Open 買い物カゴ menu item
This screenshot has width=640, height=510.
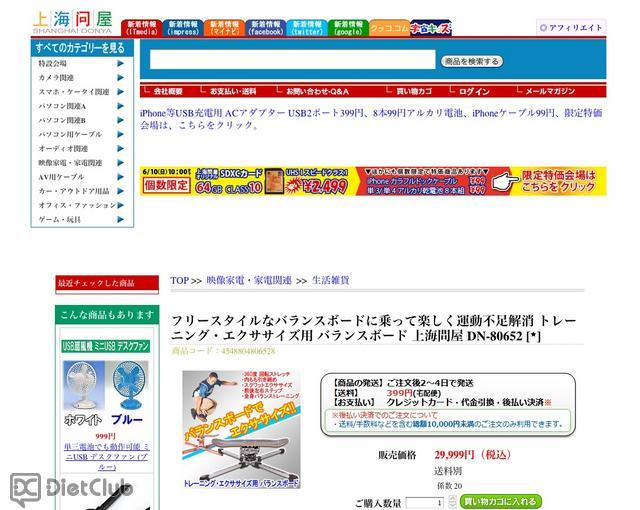(x=414, y=91)
